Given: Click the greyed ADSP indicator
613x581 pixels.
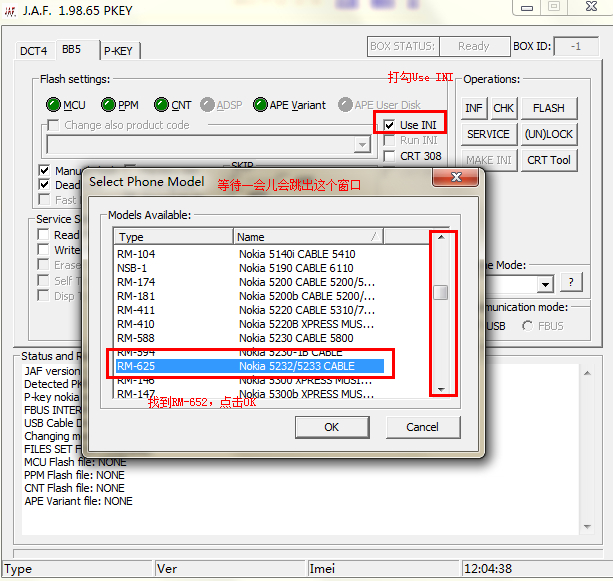Looking at the screenshot, I should (x=207, y=105).
